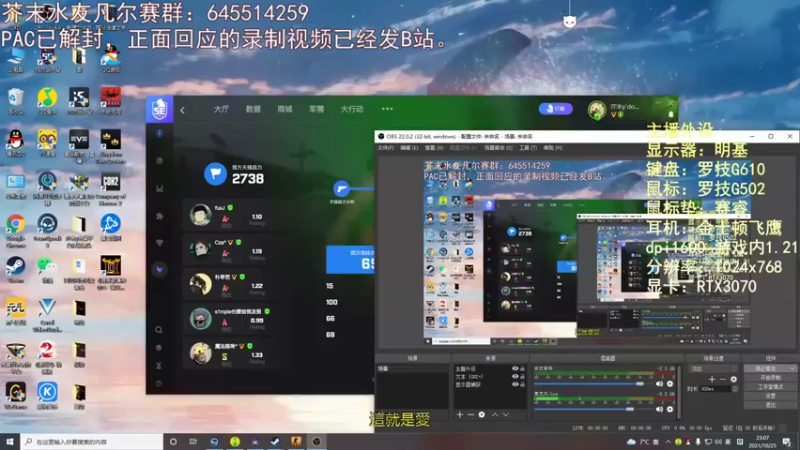
Task: Open the Windows Start button
Action: click(10, 441)
